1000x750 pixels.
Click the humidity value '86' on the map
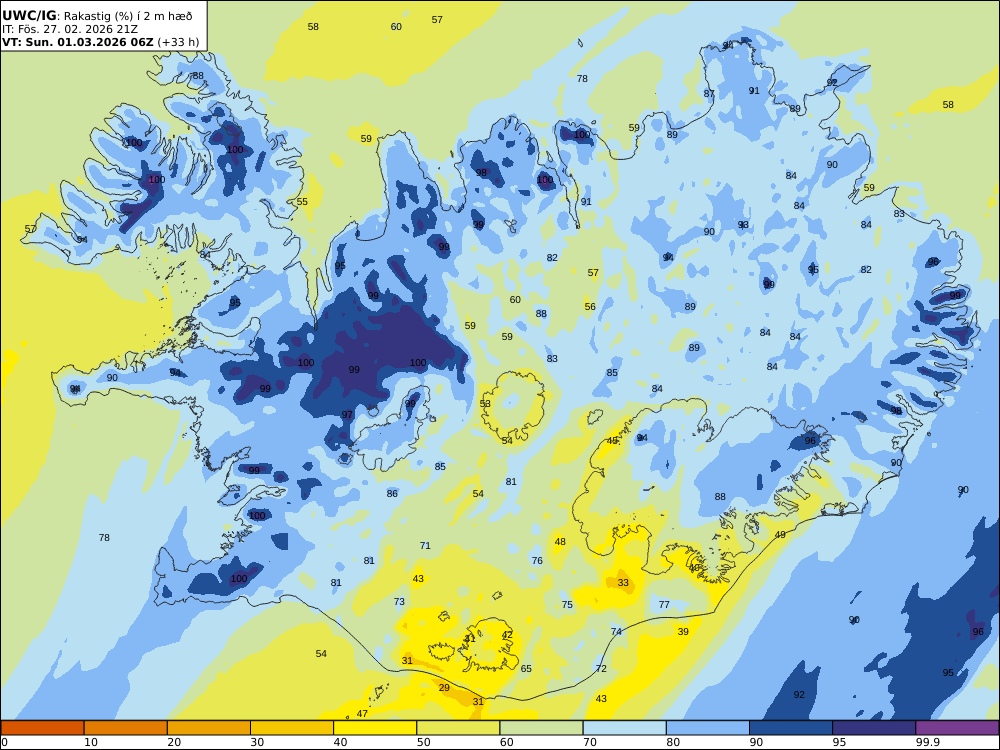pyautogui.click(x=392, y=494)
